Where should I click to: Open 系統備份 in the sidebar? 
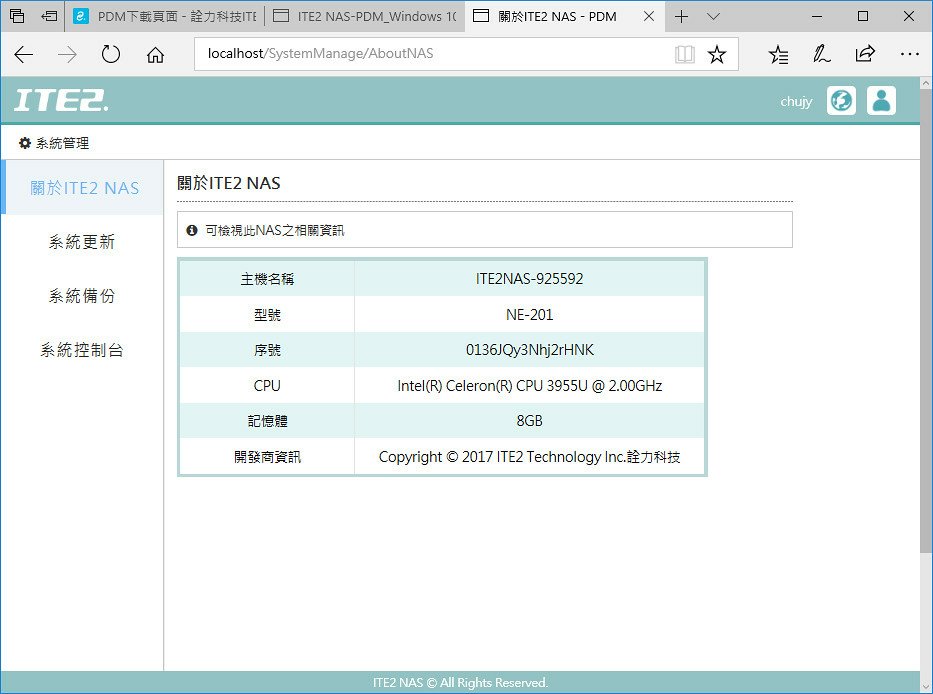(82, 296)
